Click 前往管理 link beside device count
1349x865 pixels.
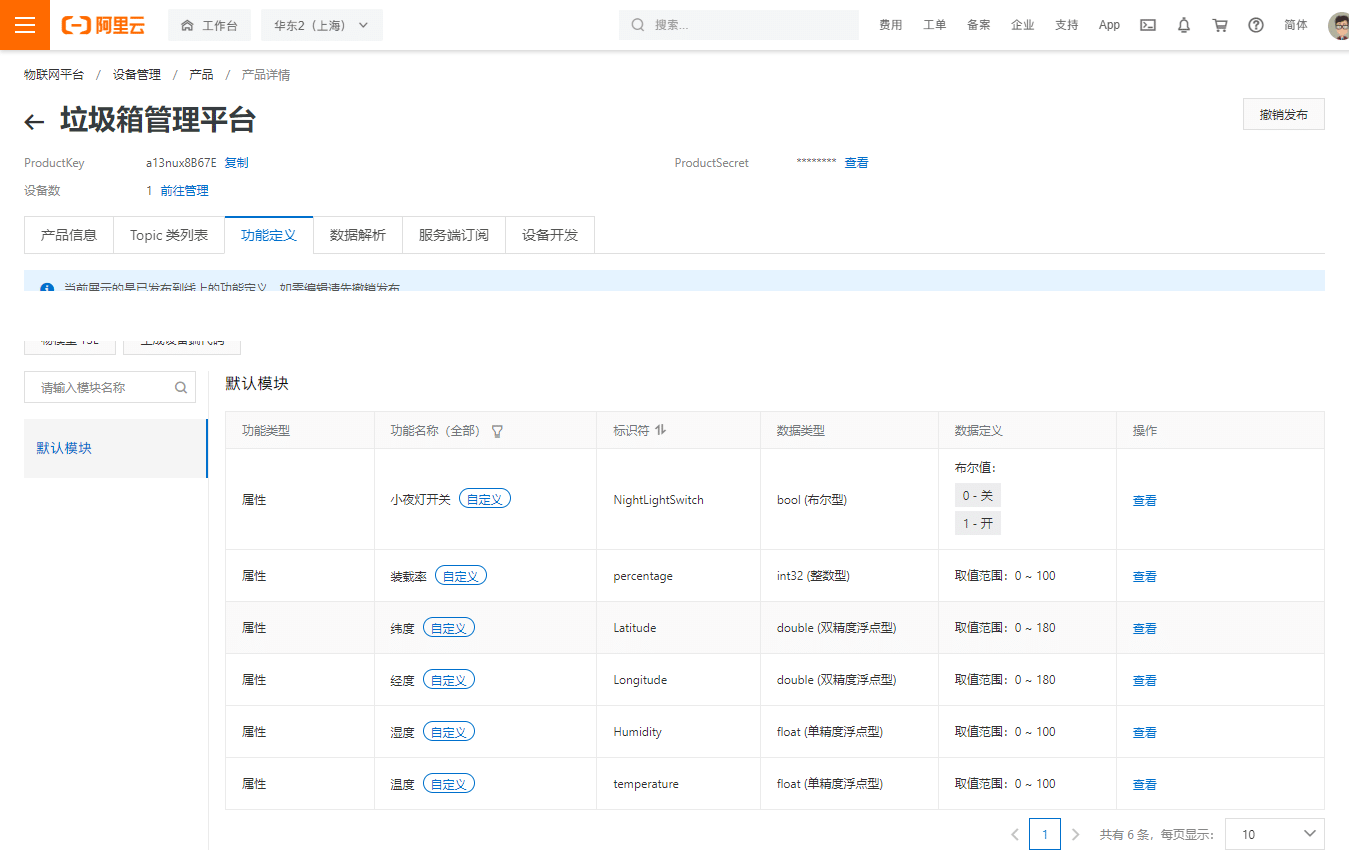click(x=184, y=191)
